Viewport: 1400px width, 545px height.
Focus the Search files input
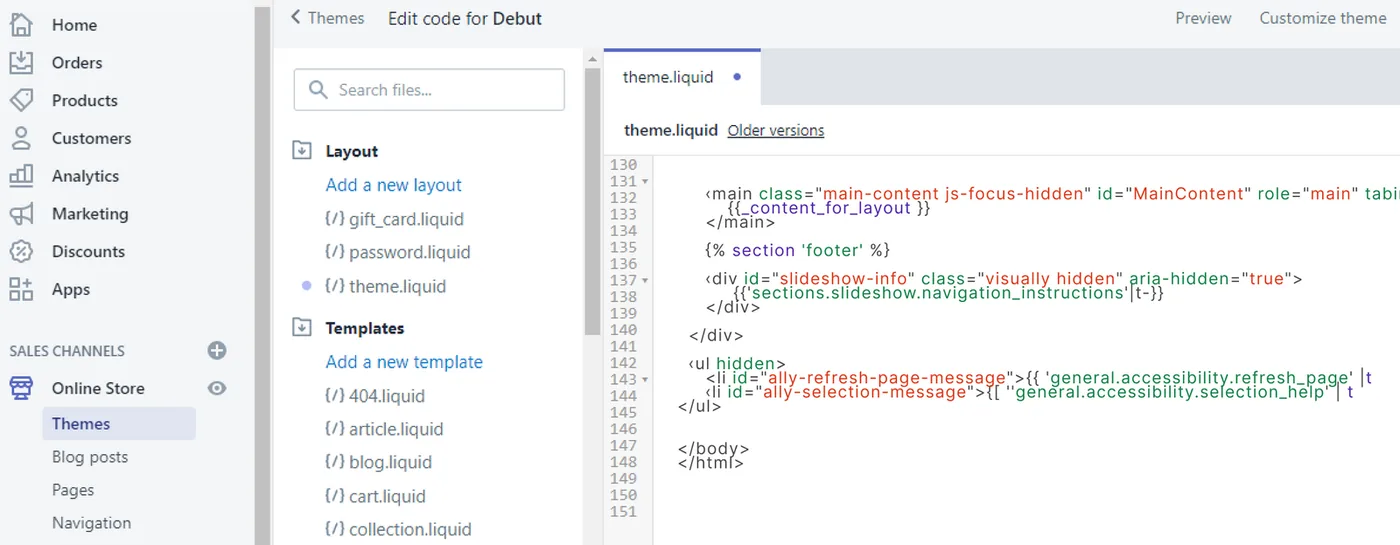(429, 90)
